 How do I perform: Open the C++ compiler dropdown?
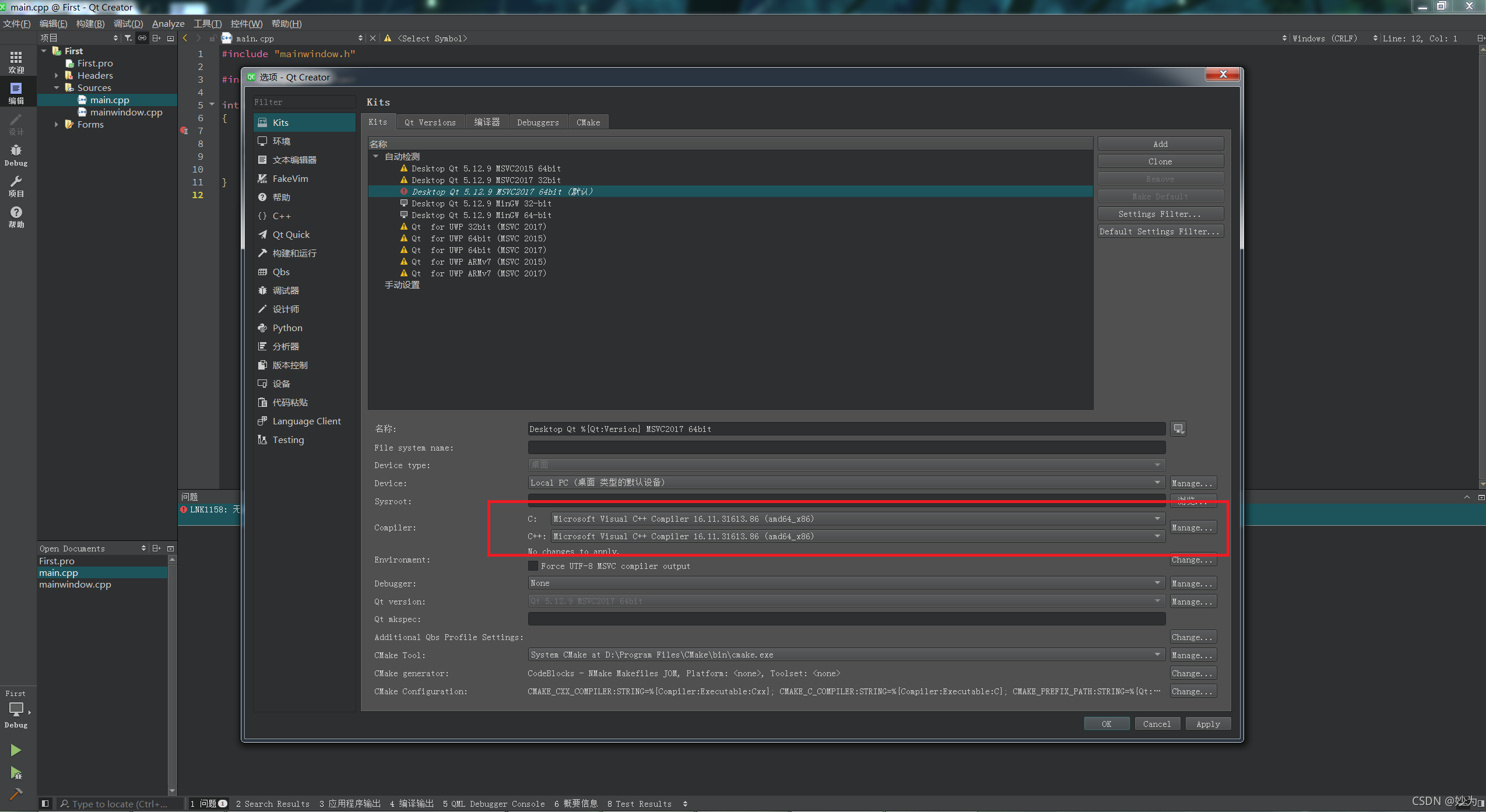pos(857,536)
